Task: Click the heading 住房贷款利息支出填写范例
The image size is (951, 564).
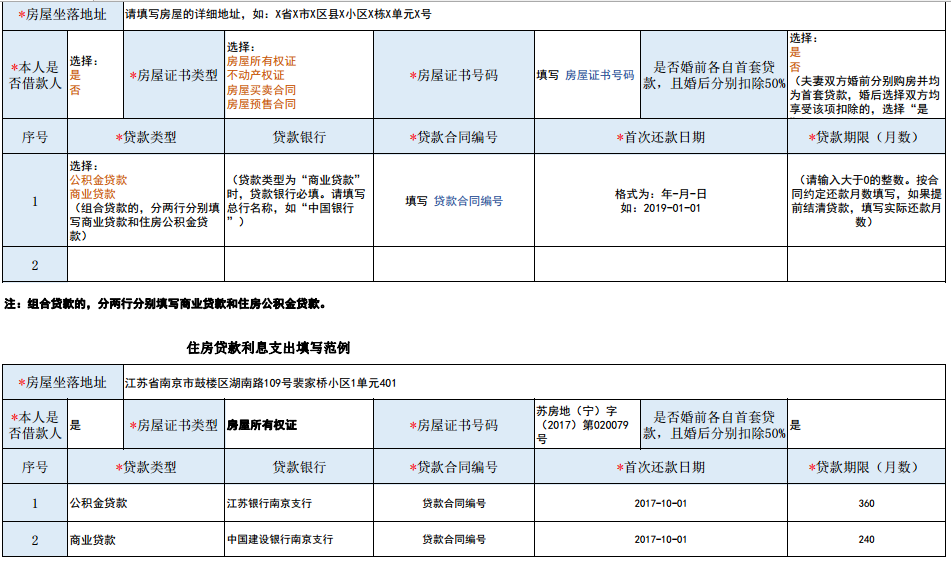Action: (x=268, y=348)
